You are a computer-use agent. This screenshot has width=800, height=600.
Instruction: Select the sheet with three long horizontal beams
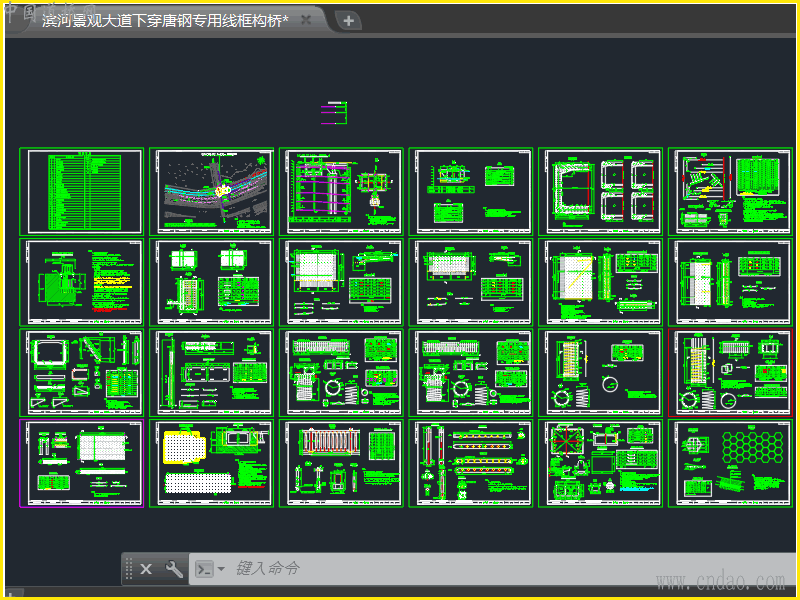tap(471, 463)
